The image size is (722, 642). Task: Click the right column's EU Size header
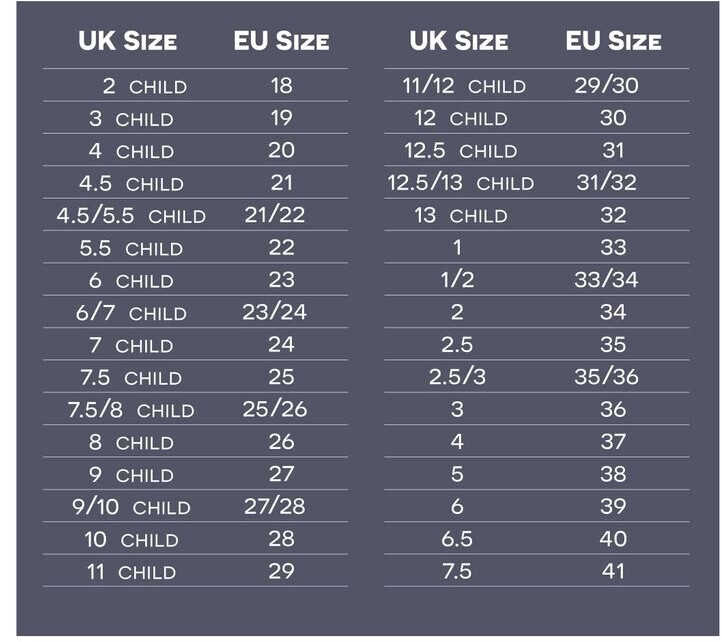(x=613, y=42)
